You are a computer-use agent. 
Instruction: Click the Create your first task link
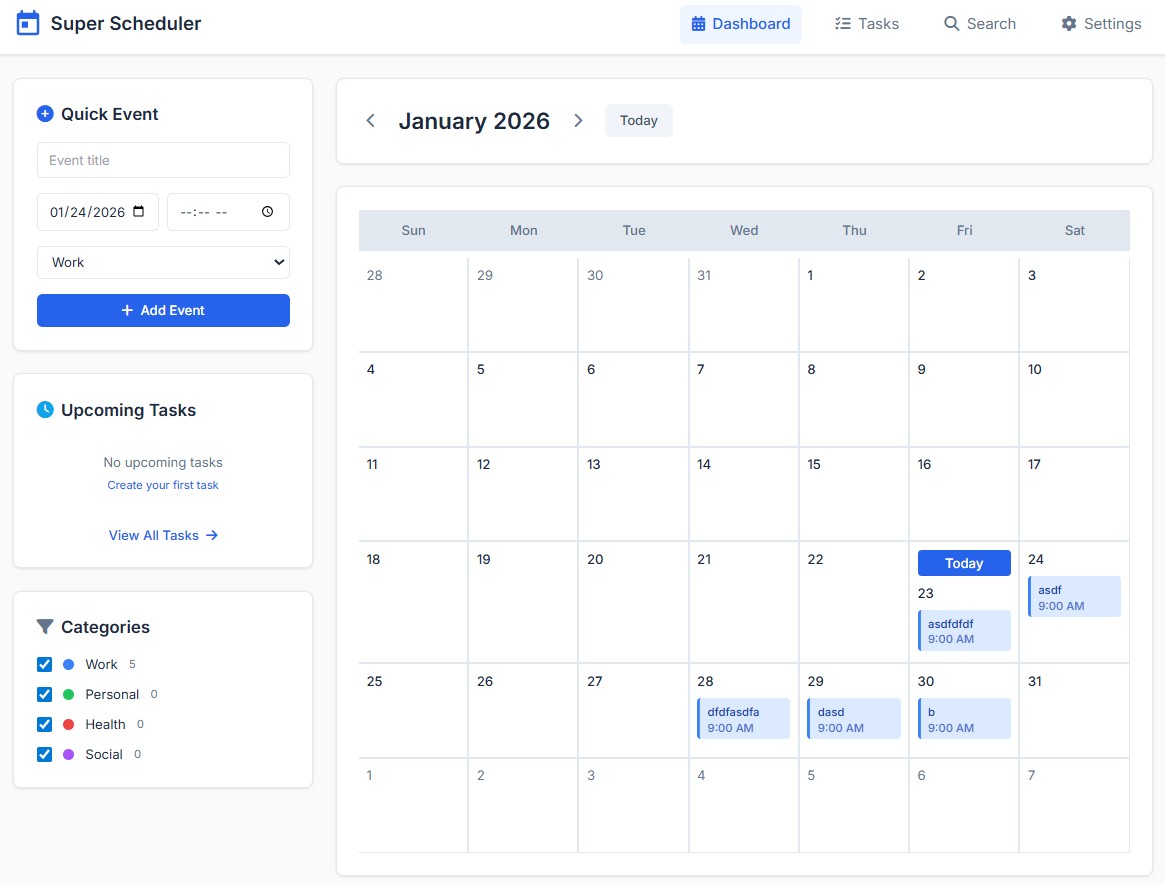pyautogui.click(x=163, y=485)
